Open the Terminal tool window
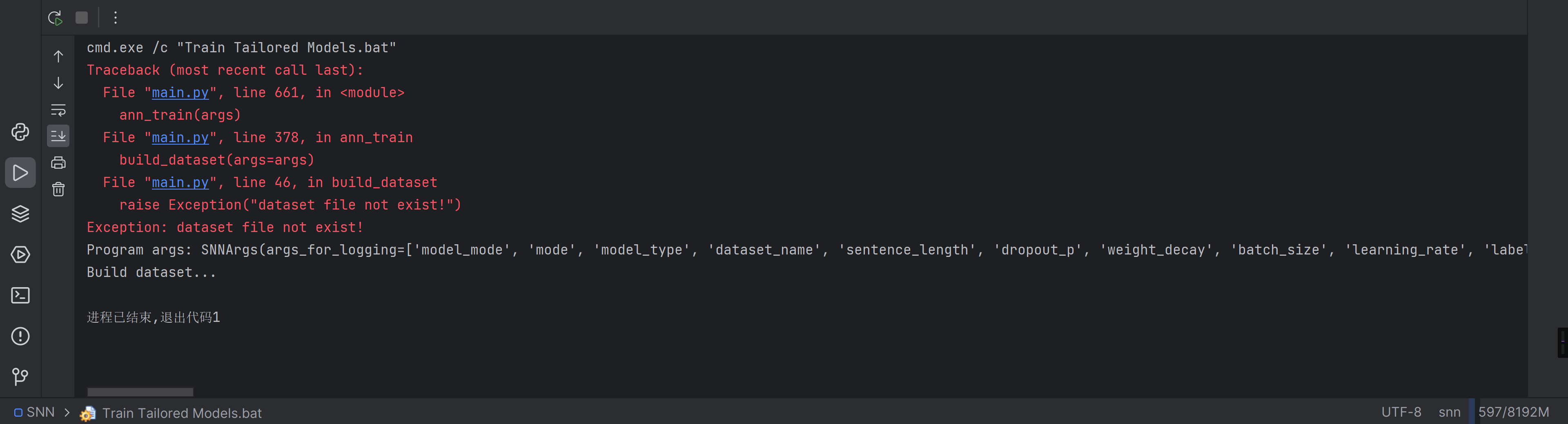 point(20,295)
